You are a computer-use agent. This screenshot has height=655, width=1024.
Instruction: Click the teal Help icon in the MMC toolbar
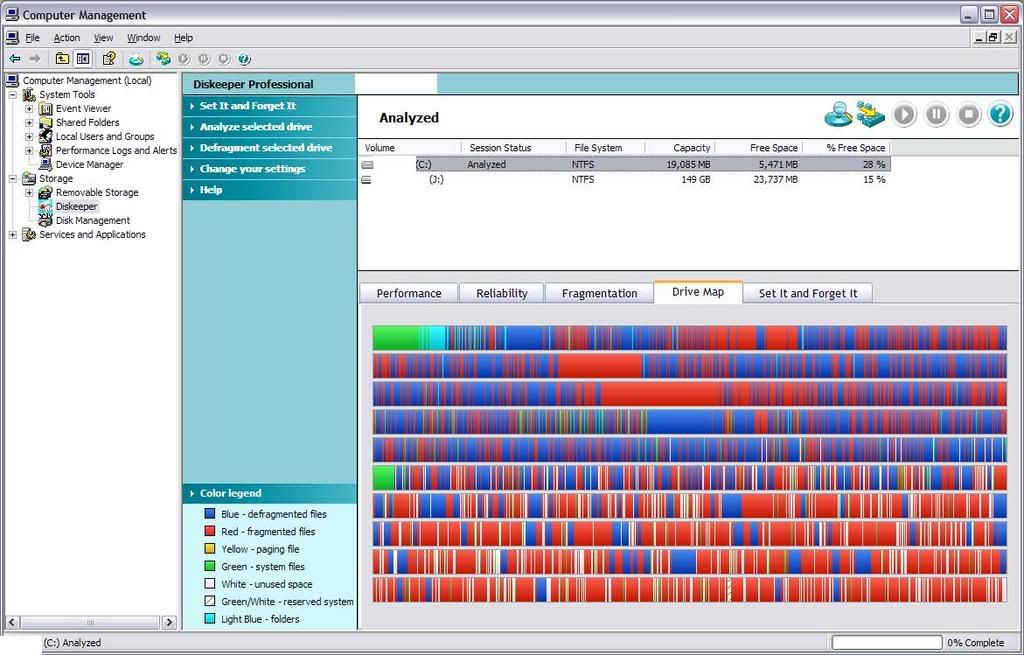tap(244, 59)
